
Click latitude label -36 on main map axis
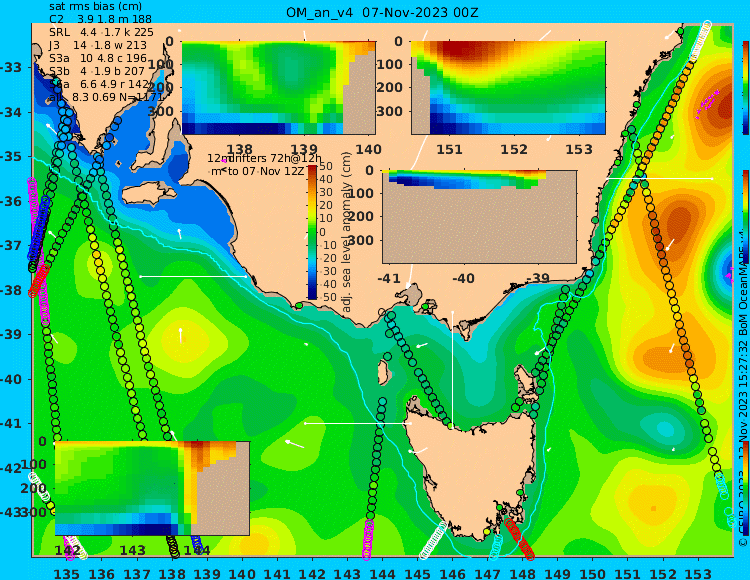tap(11, 201)
